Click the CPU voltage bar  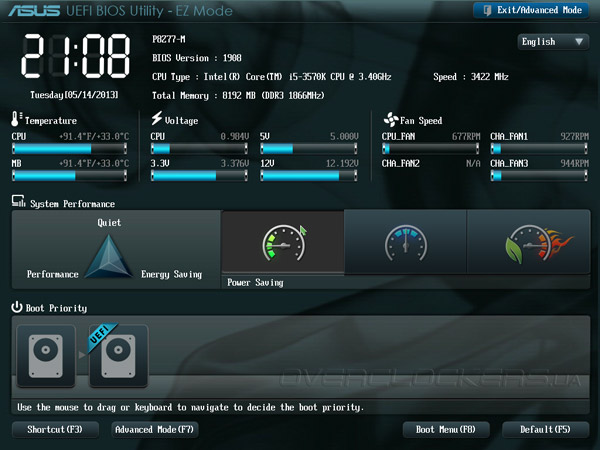[199, 148]
